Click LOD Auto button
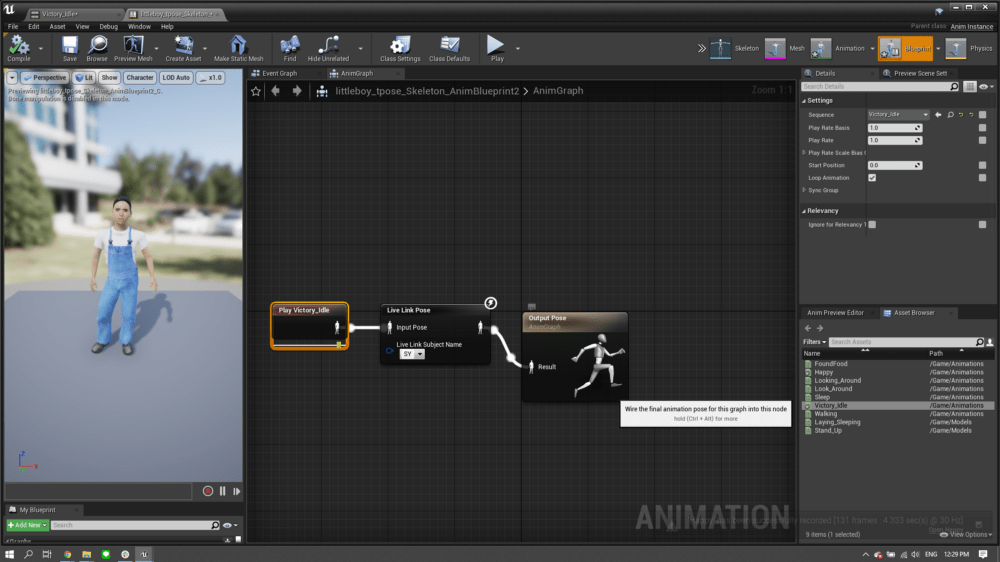 coord(176,78)
